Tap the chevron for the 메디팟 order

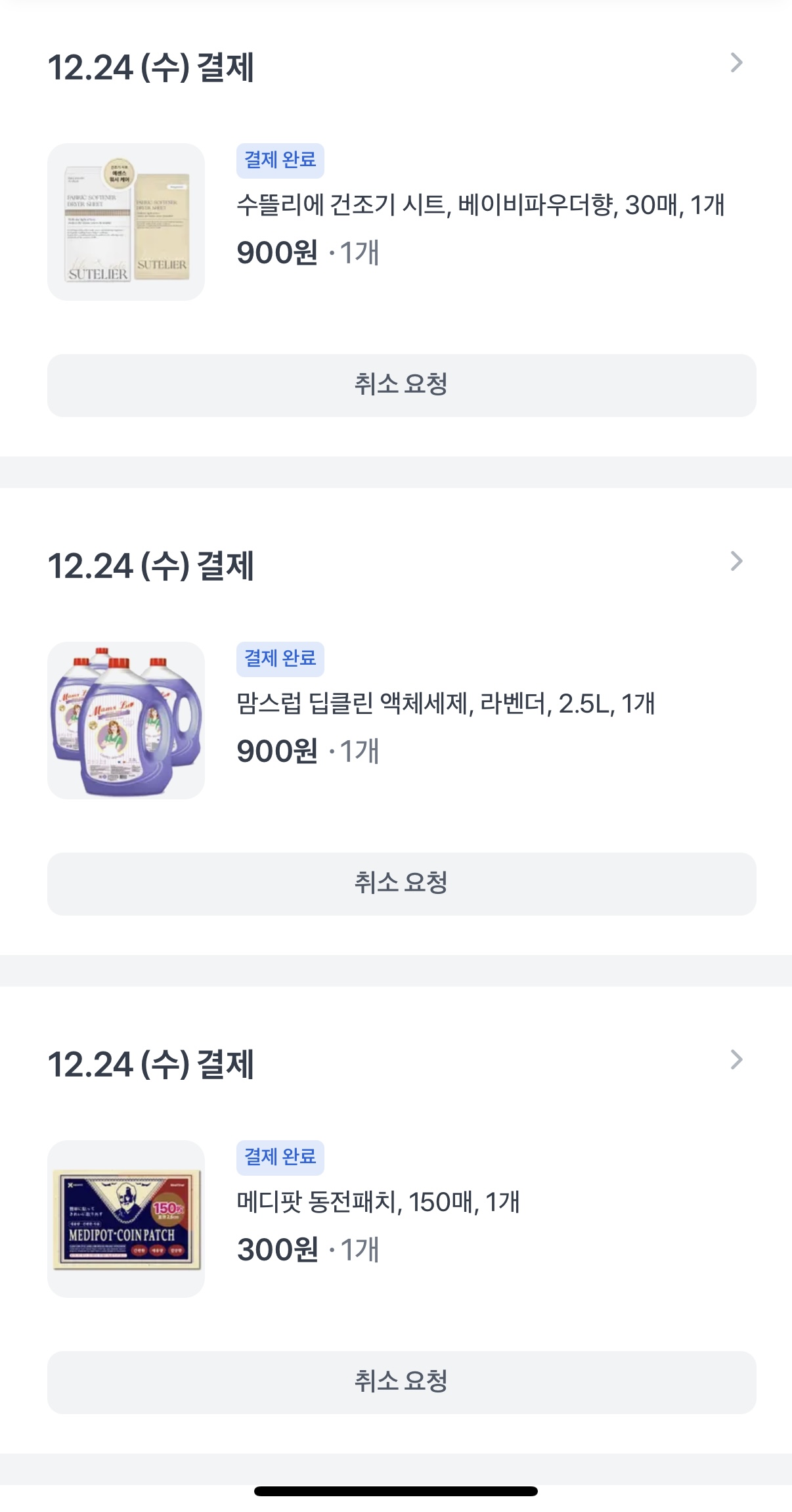click(x=736, y=1060)
